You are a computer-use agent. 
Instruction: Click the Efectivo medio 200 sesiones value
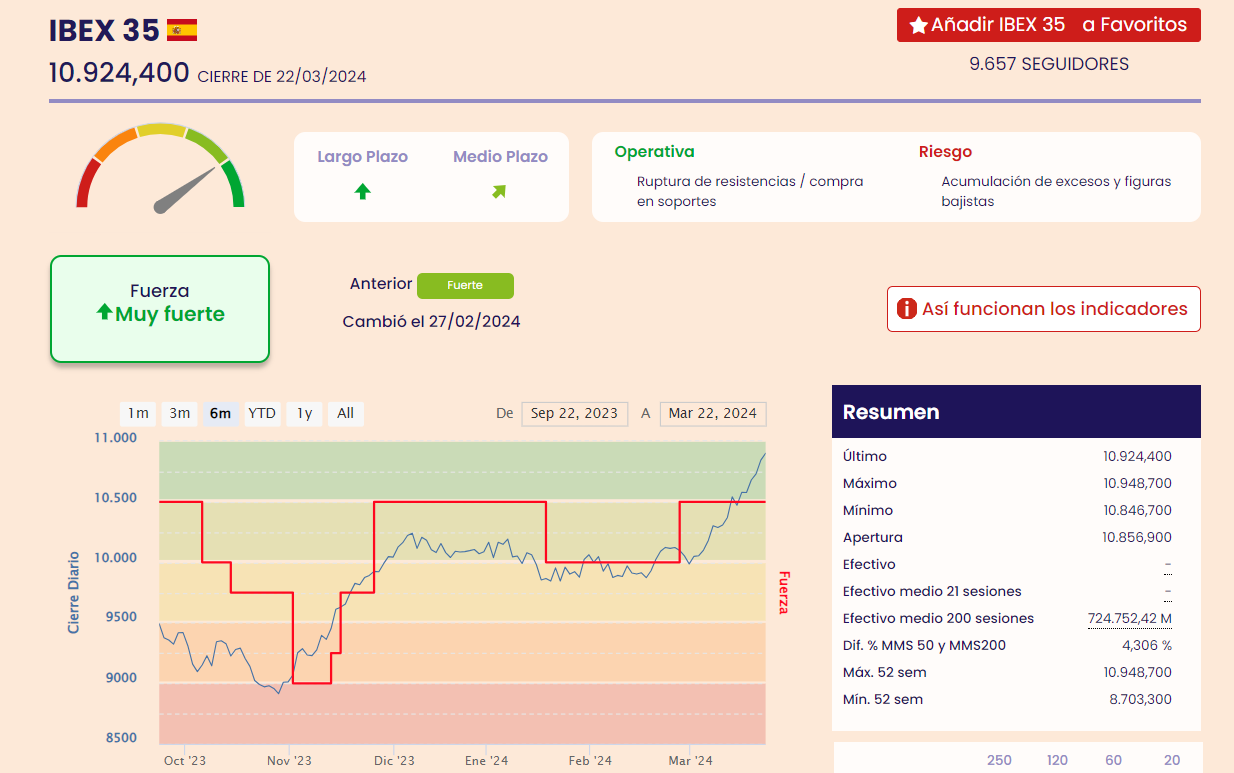(x=1129, y=619)
